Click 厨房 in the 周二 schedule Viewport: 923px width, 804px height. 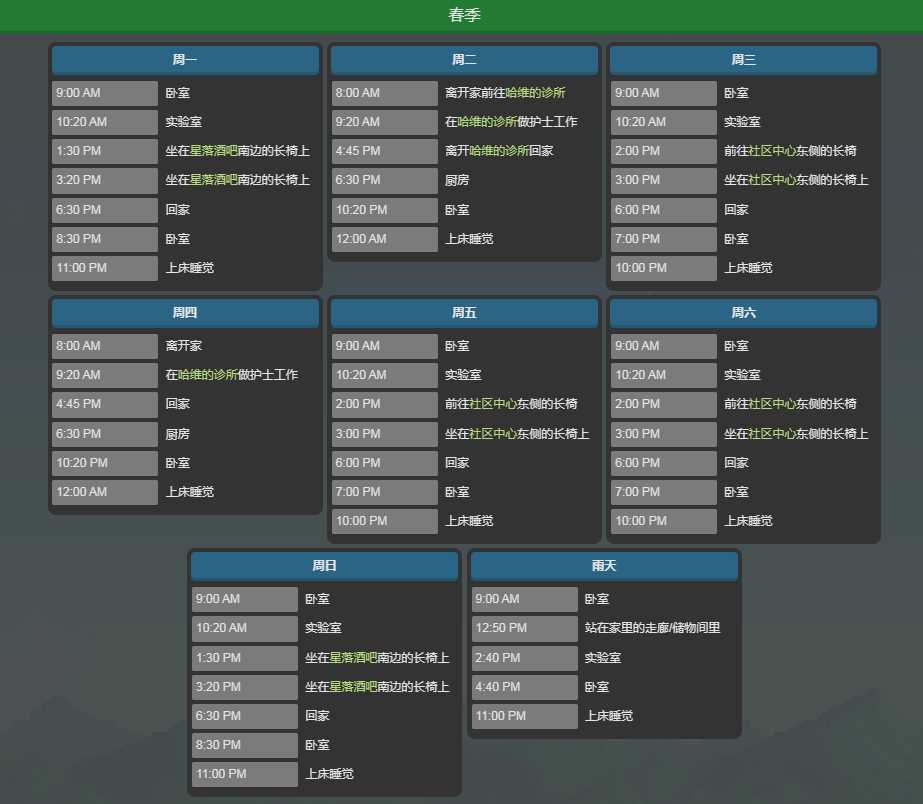click(457, 180)
